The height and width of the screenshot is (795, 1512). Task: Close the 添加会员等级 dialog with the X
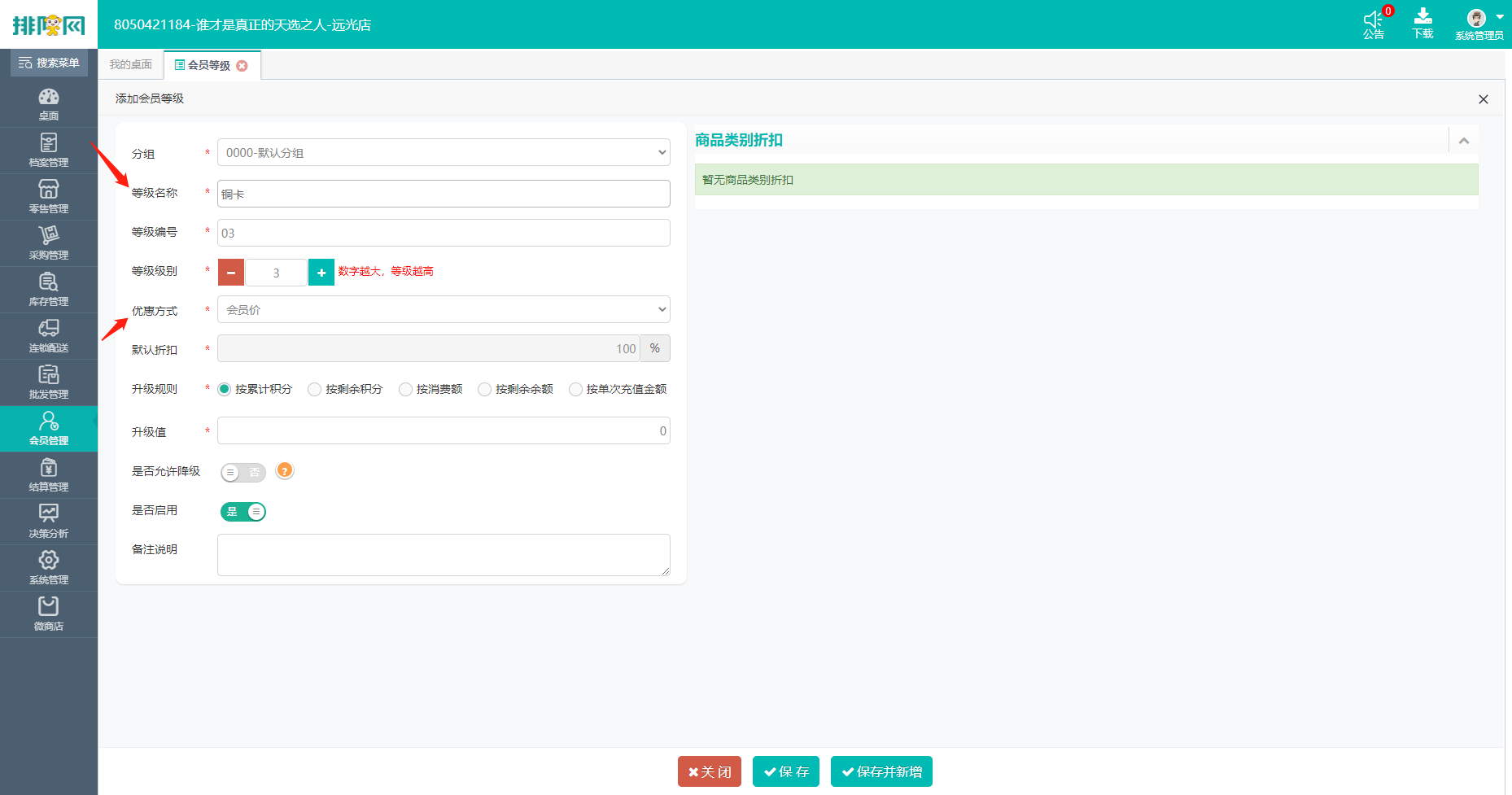click(x=1484, y=99)
